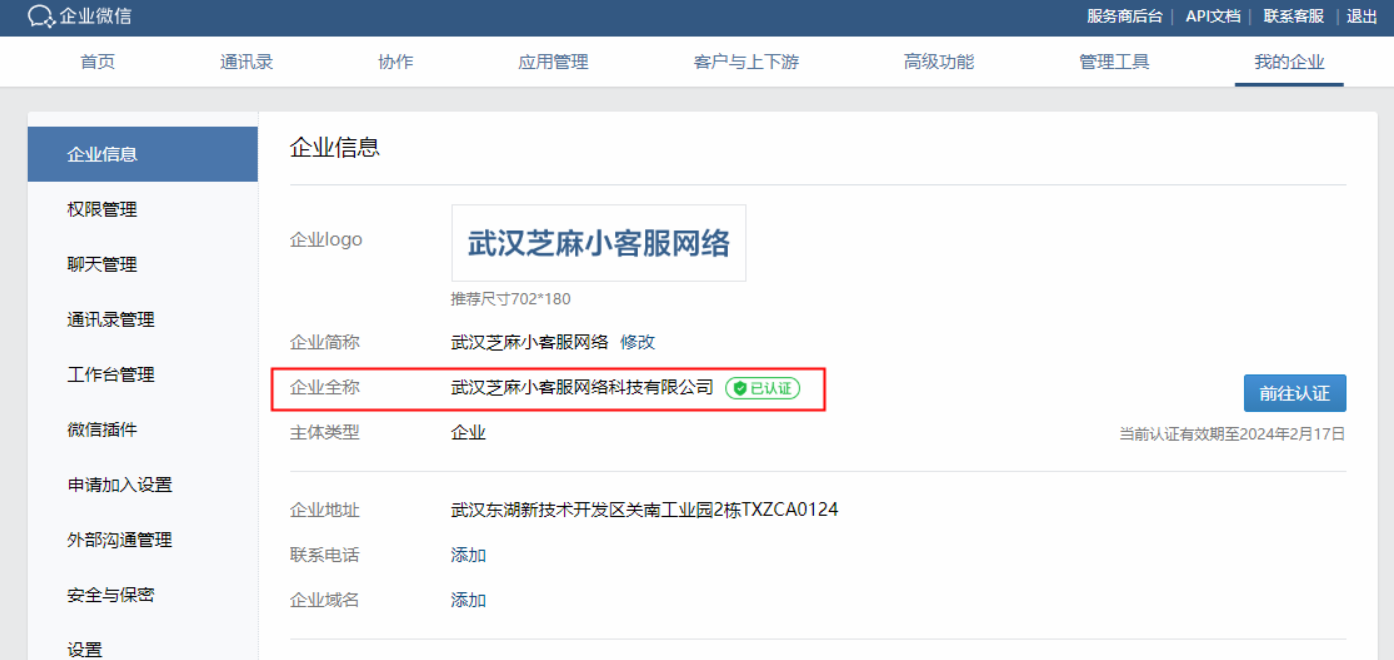Click 添加 next to 联系电话

(x=468, y=555)
